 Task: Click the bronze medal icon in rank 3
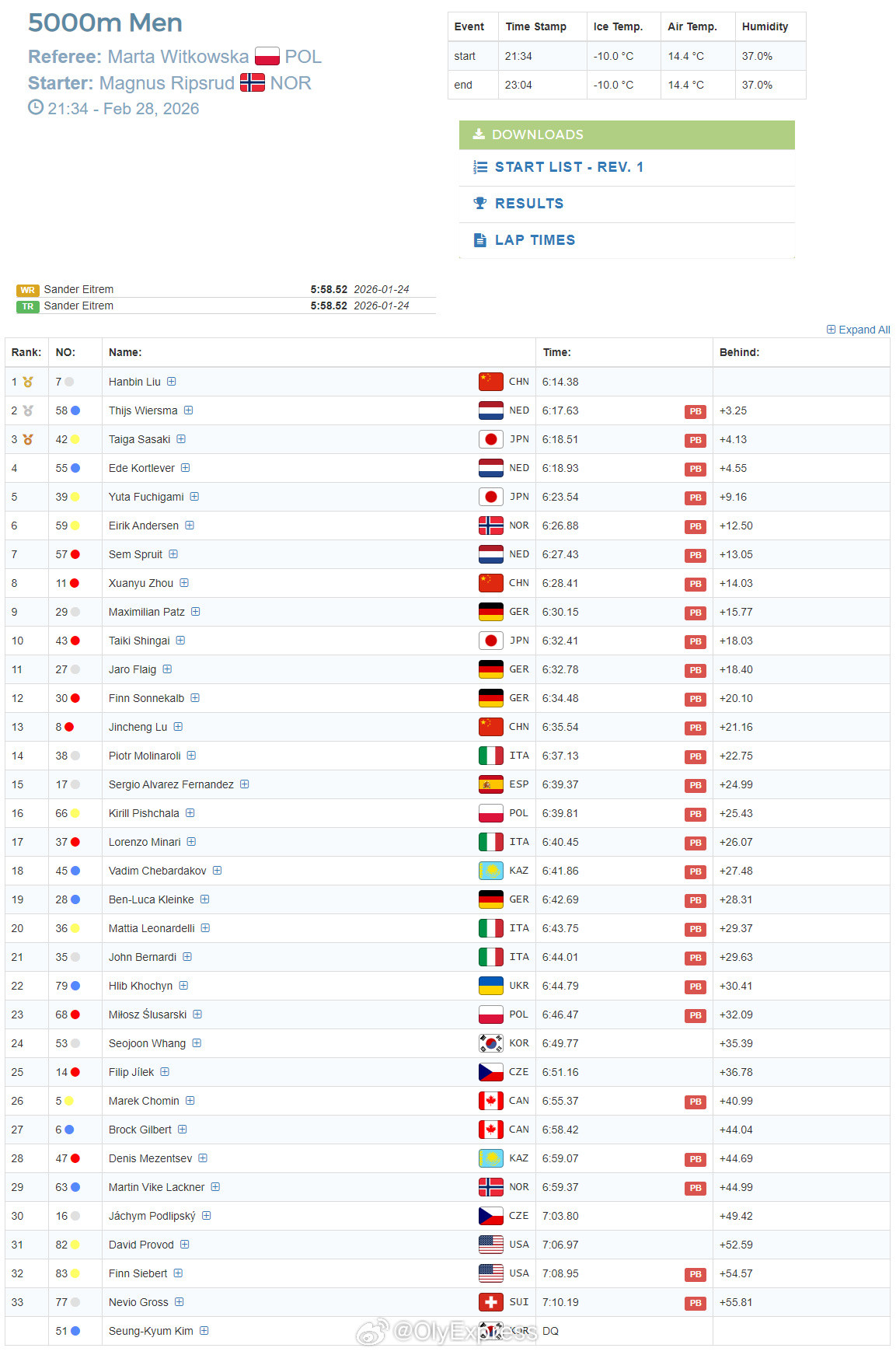pyautogui.click(x=28, y=439)
